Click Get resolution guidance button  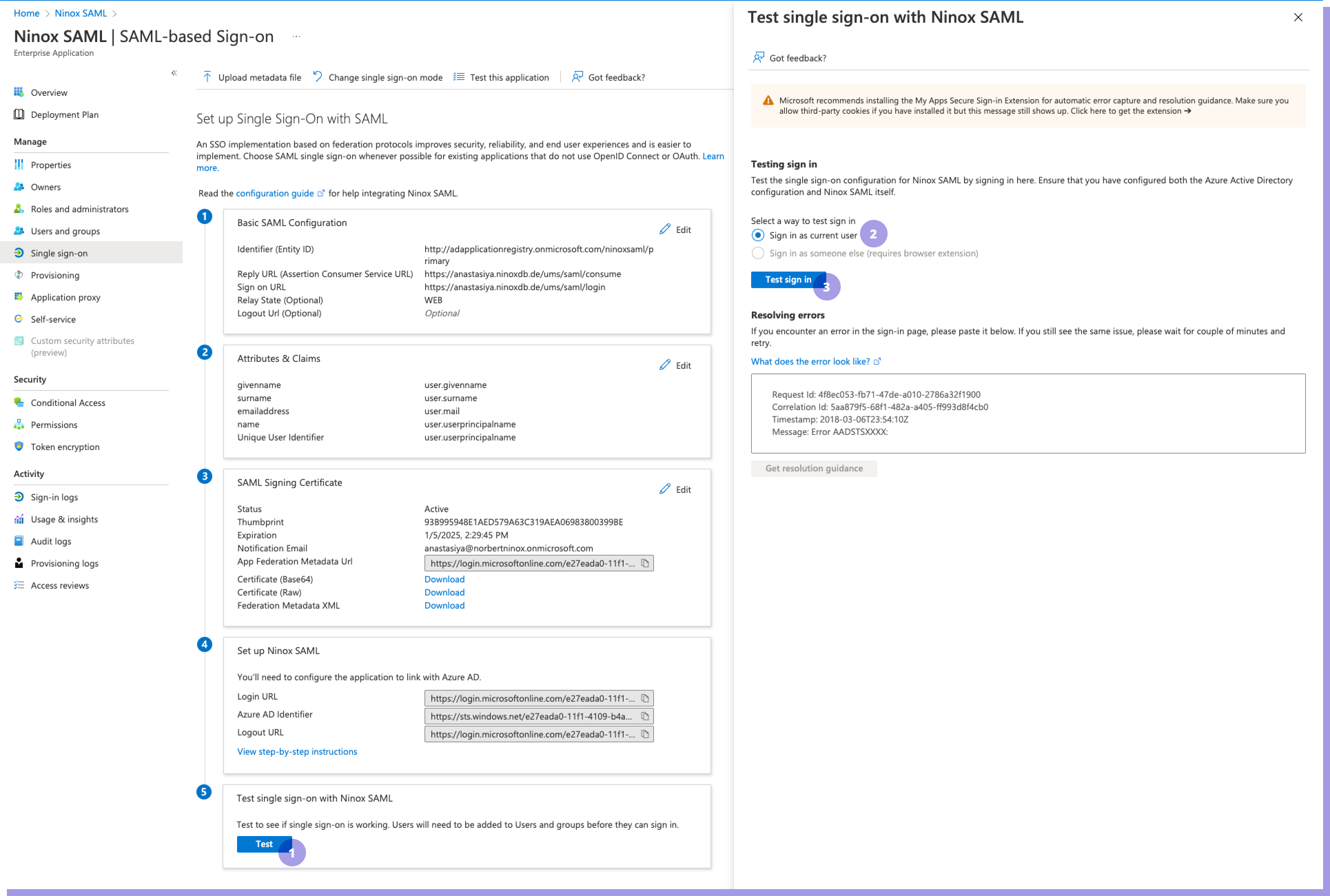[814, 468]
